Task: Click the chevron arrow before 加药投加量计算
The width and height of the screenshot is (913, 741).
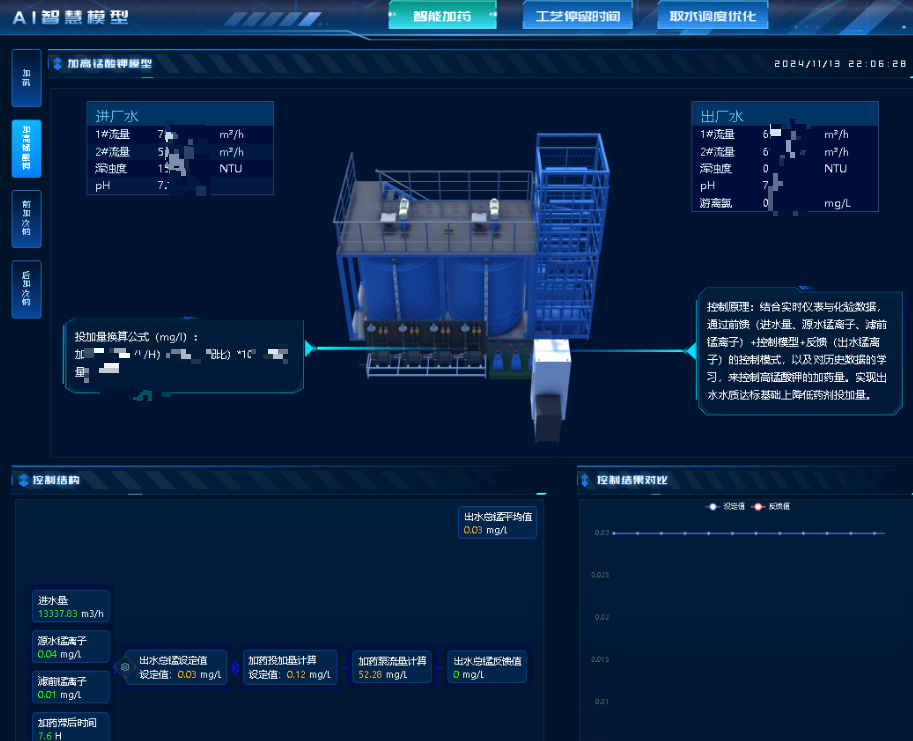Action: point(236,667)
